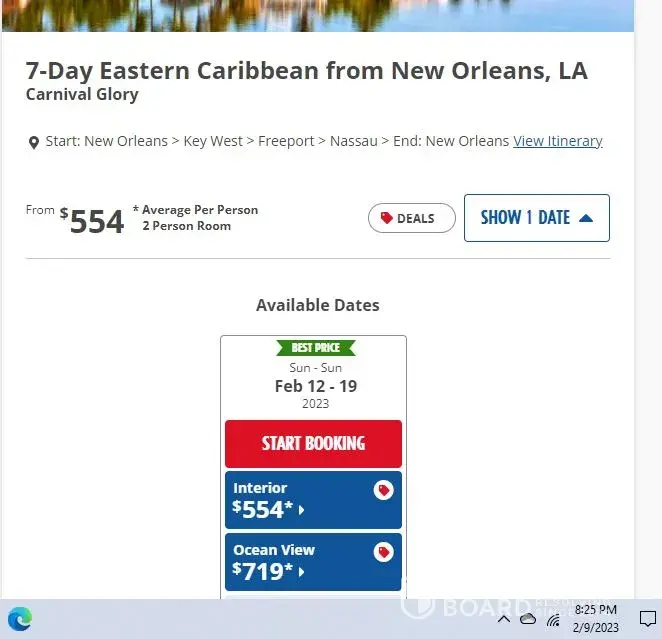Click the location pin icon beside the route
The image size is (662, 639).
33,142
